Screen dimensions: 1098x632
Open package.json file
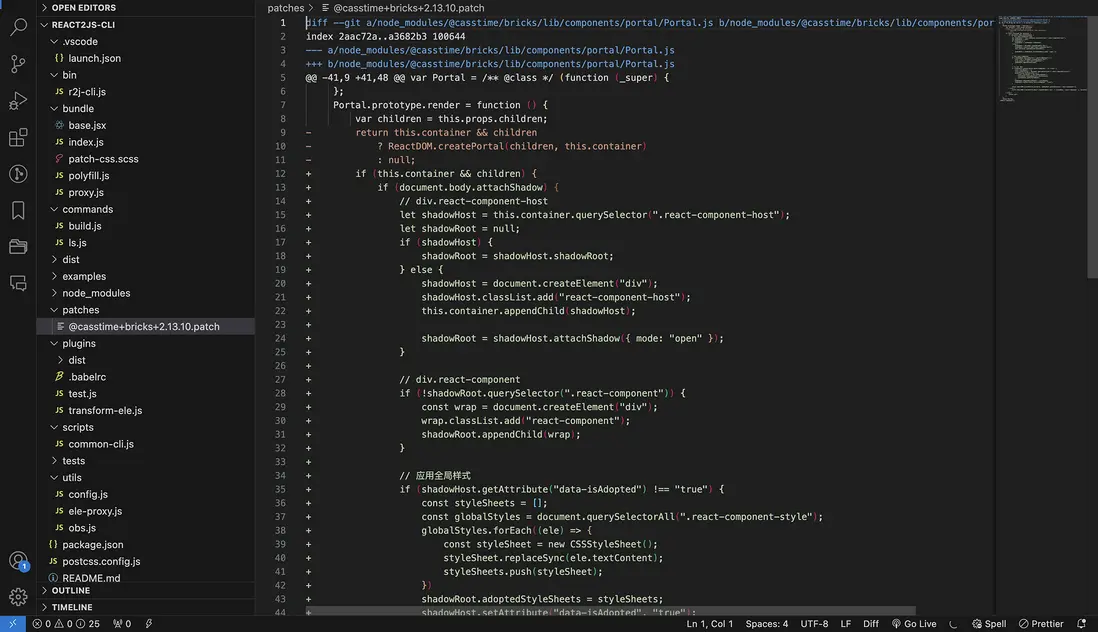[146, 545]
